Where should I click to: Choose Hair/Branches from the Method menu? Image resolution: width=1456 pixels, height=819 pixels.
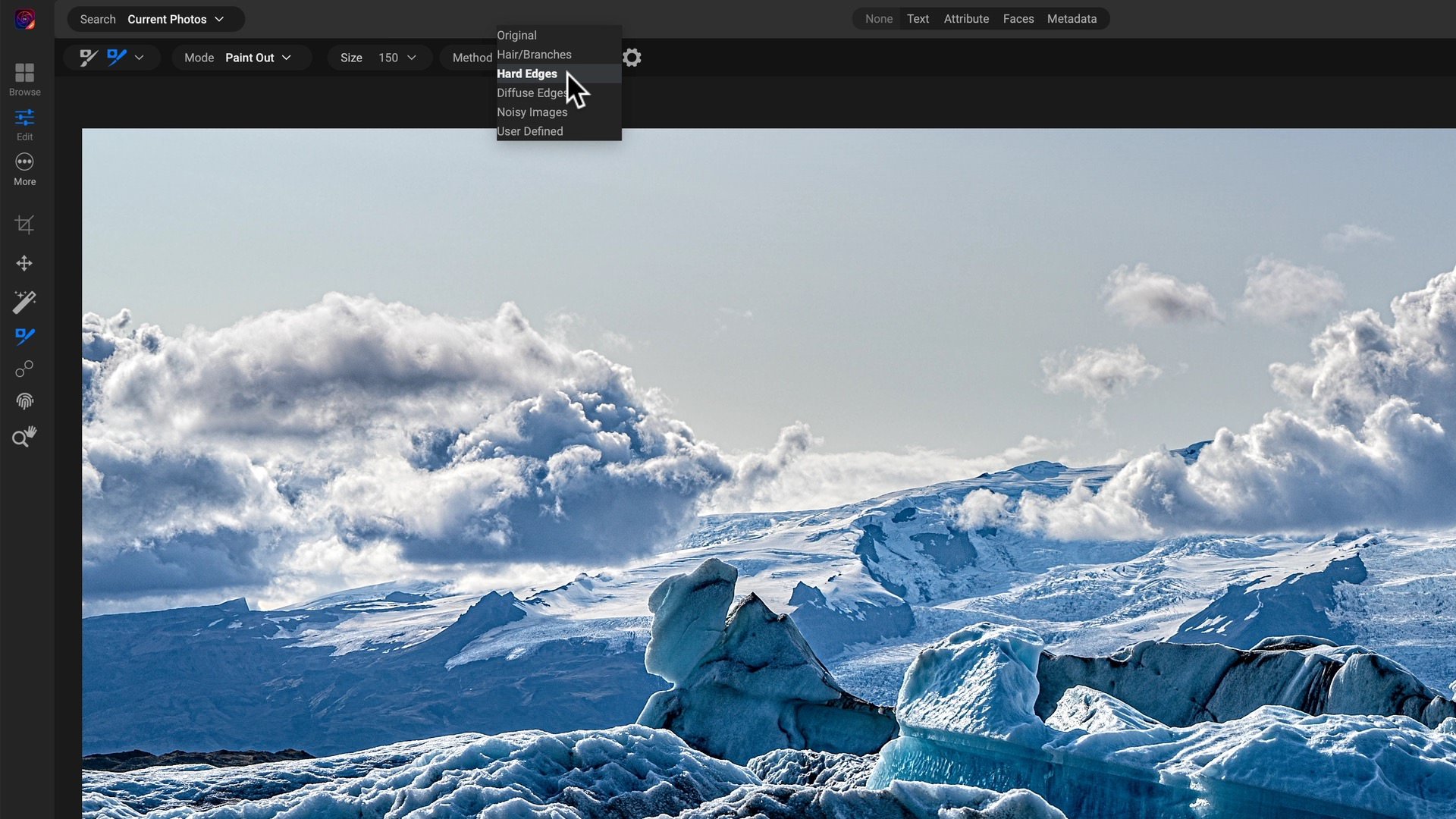533,54
